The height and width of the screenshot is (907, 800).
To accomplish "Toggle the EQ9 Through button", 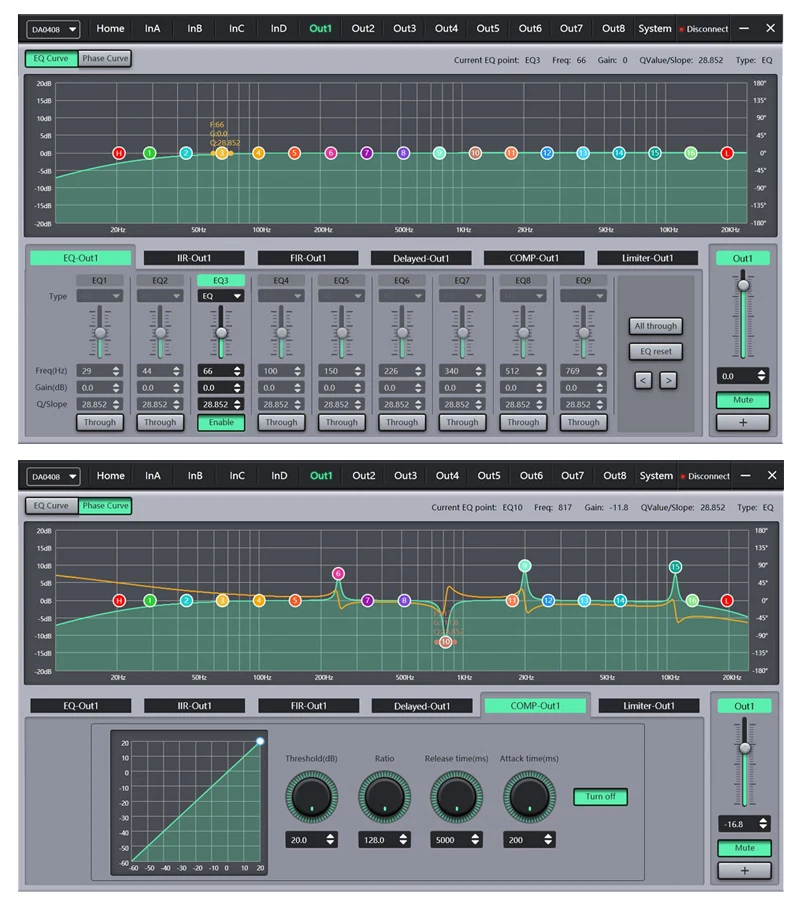I will (583, 423).
